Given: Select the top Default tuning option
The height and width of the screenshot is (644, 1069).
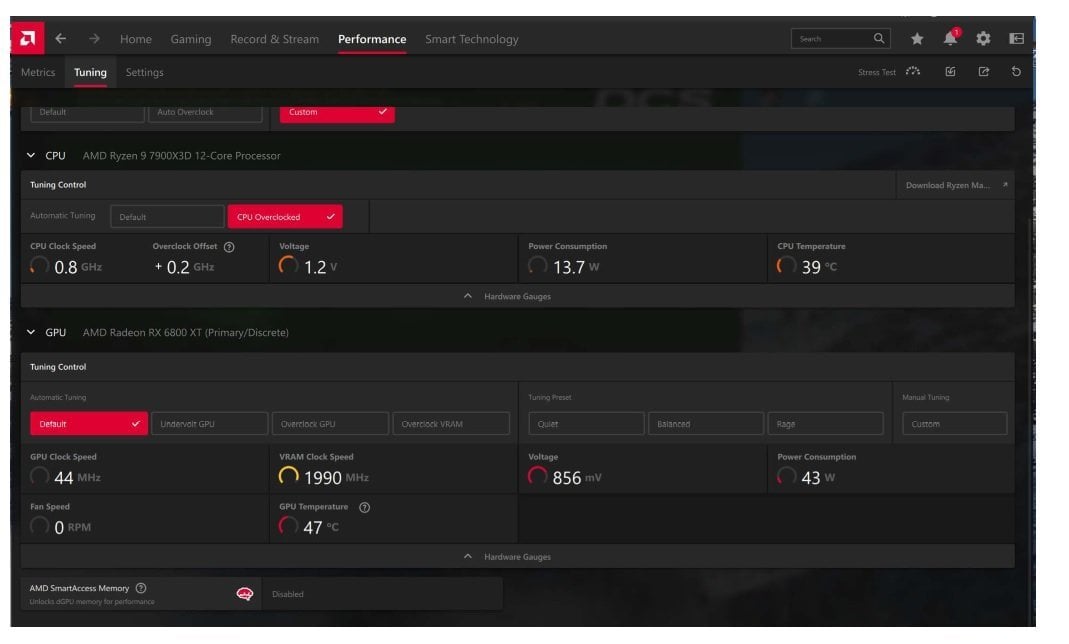Looking at the screenshot, I should (x=87, y=112).
